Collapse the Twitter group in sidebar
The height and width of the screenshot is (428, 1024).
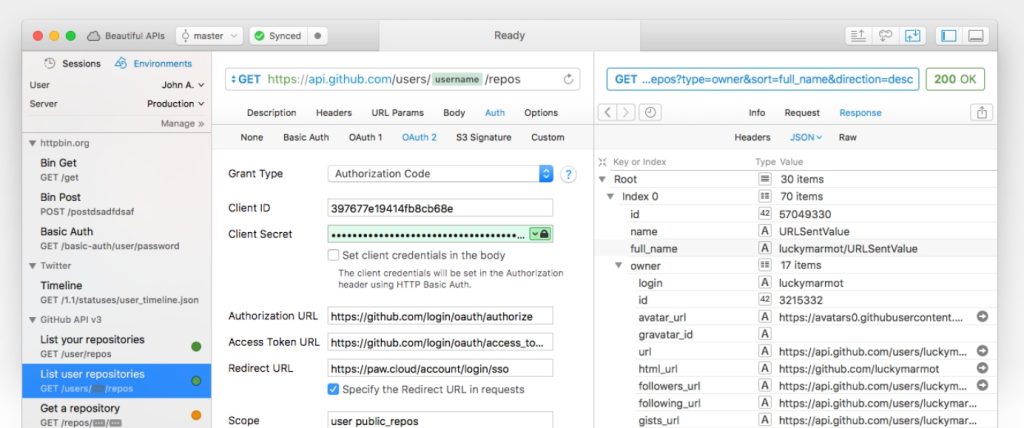[33, 266]
